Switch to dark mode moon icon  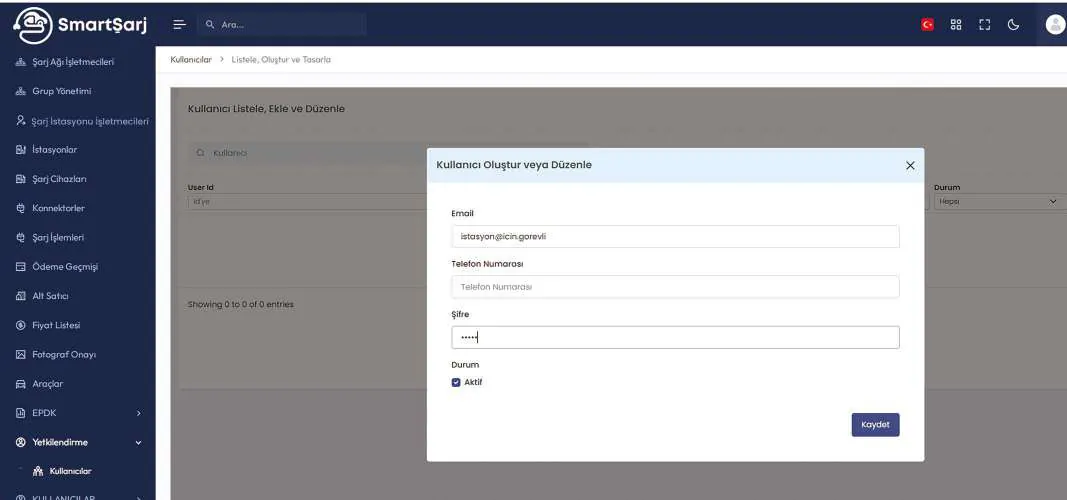(1013, 24)
